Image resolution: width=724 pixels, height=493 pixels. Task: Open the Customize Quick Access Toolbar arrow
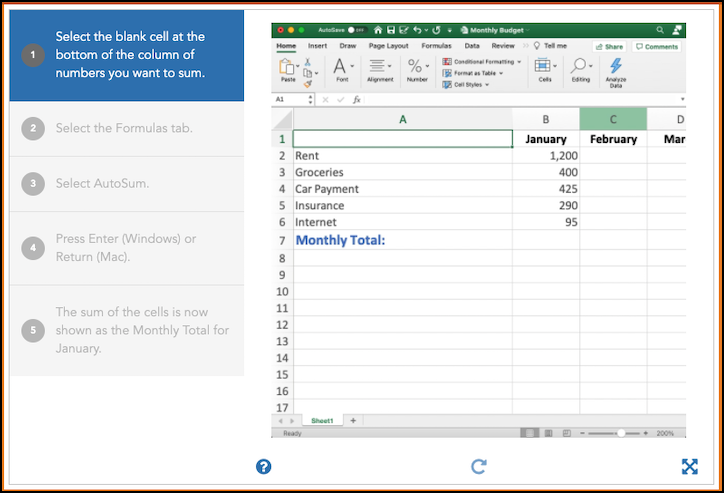[449, 30]
